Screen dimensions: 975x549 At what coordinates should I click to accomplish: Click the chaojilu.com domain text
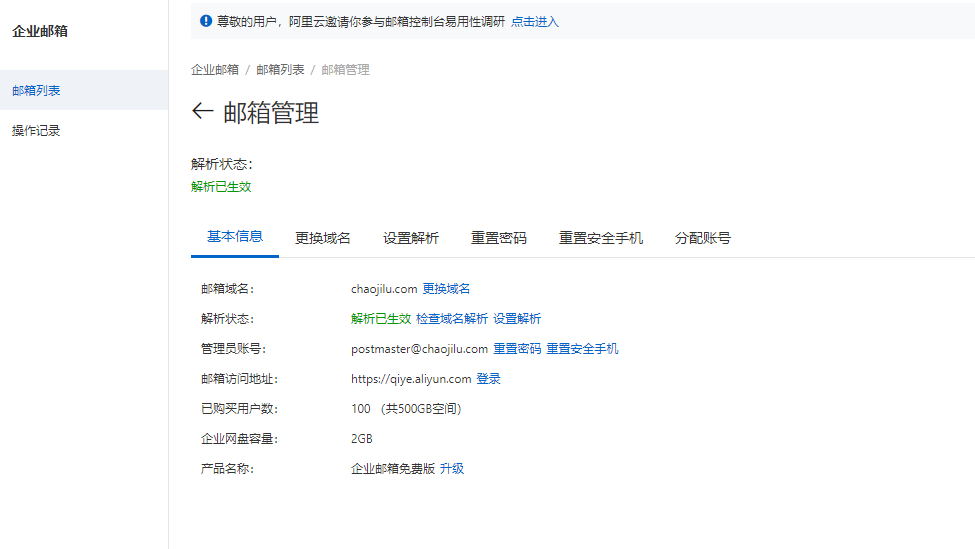coord(384,288)
